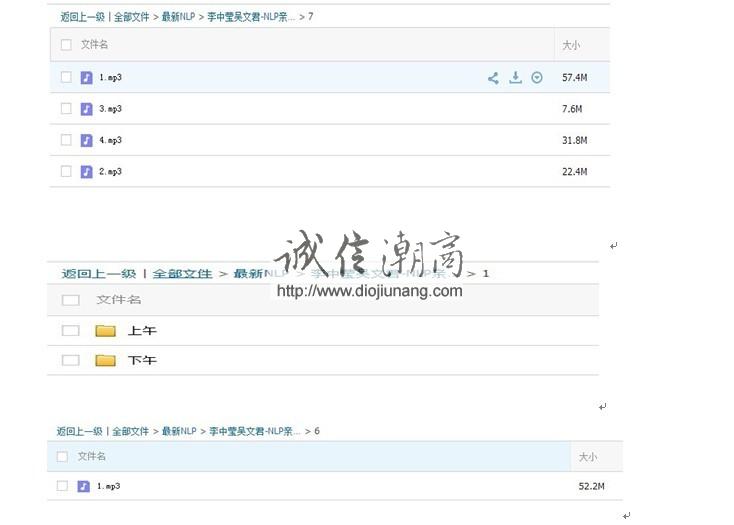Open 最新NLP in the folder 6 breadcrumb

point(179,431)
